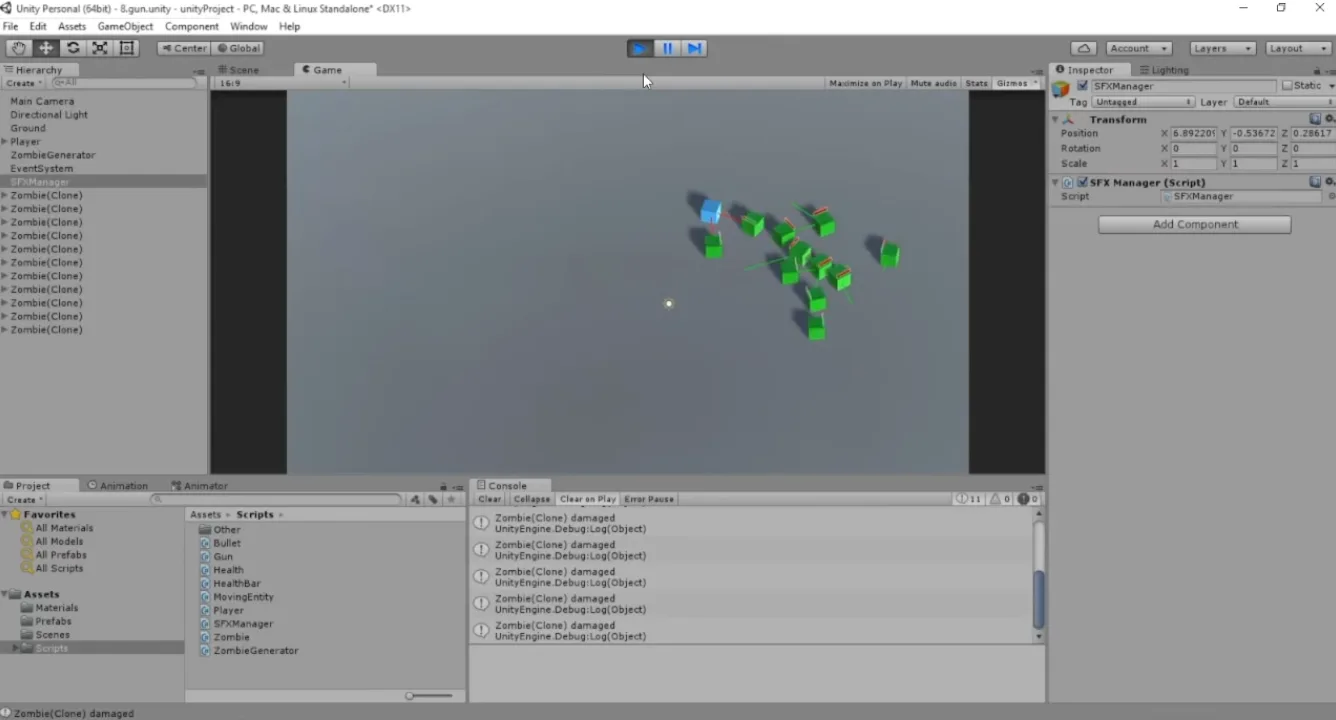Select ZombieGenerator in the Hierarchy
This screenshot has width=1336, height=720.
[53, 155]
